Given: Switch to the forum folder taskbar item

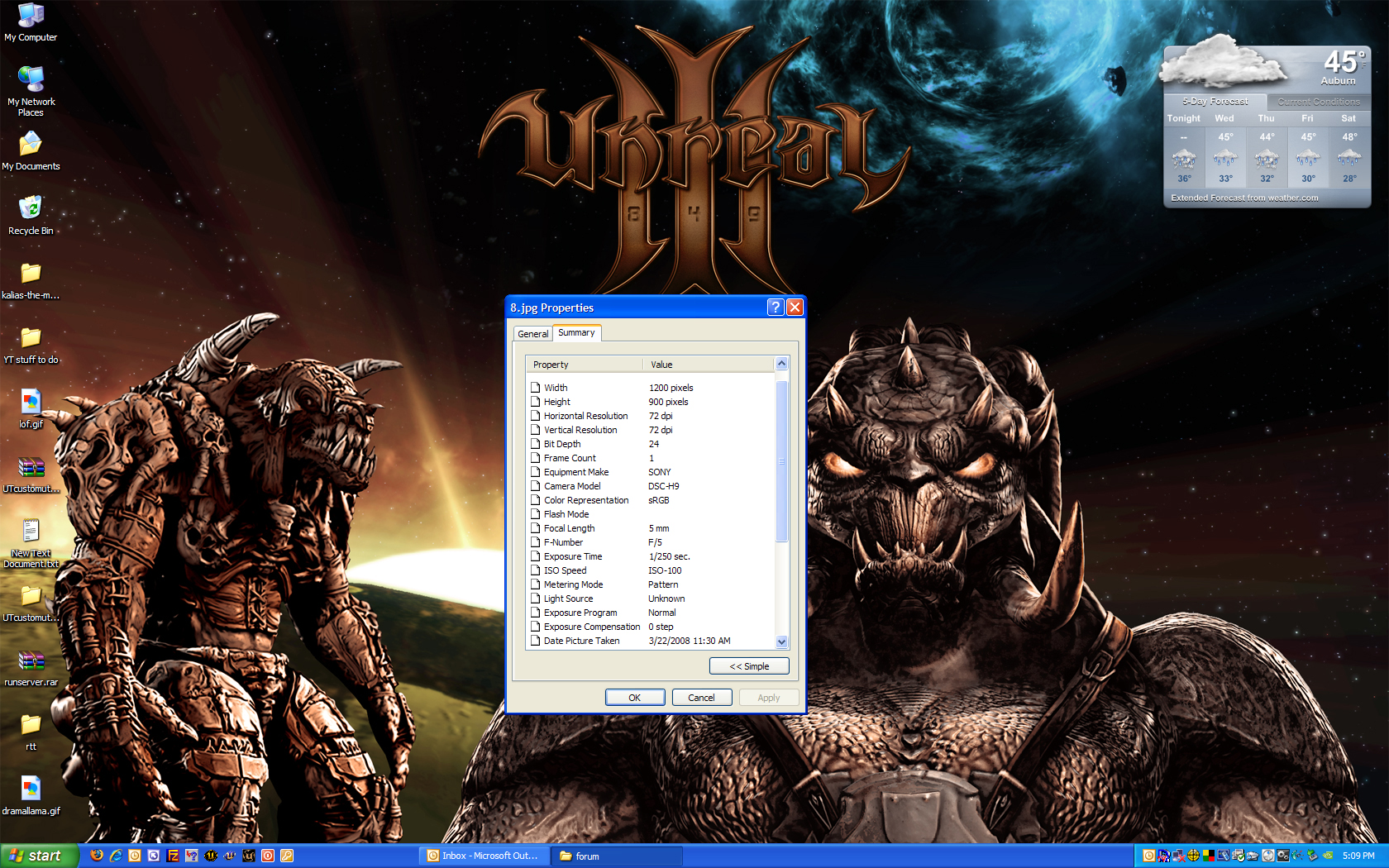Looking at the screenshot, I should [617, 856].
